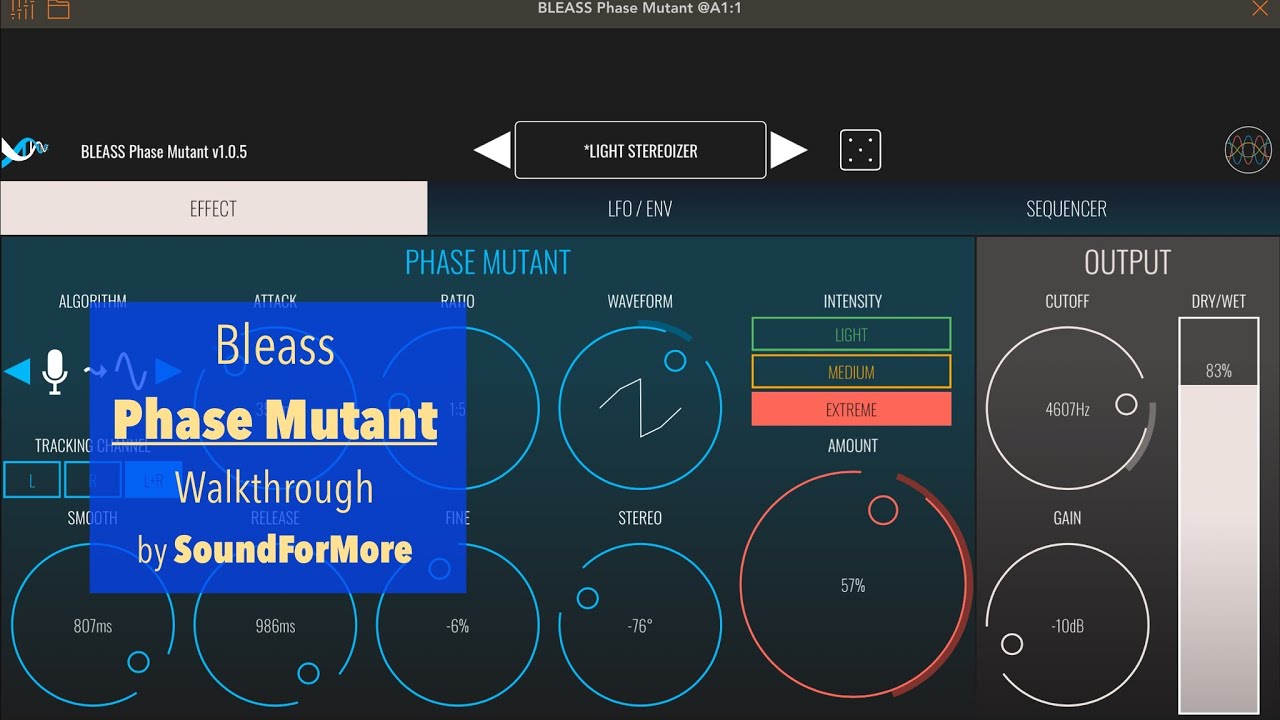This screenshot has height=720, width=1280.
Task: Select MEDIUM intensity
Action: point(851,372)
